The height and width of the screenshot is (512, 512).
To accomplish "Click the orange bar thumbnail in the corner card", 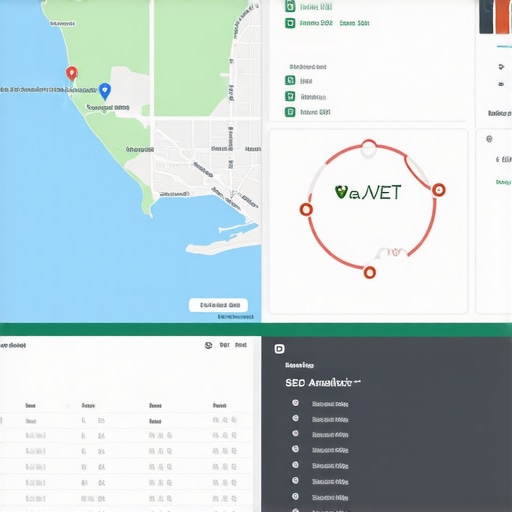I will (x=503, y=17).
